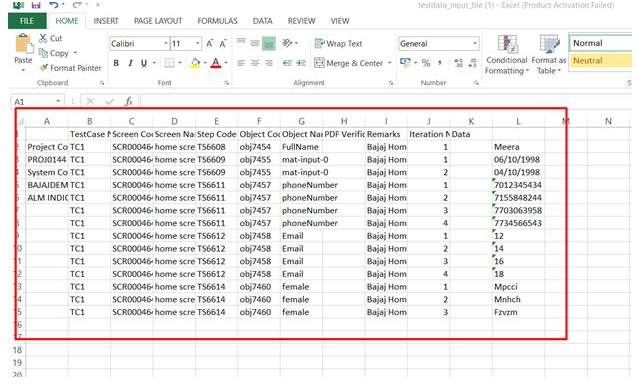Activate the Format Painter brush
Viewport: 637px width, 388px height.
(x=43, y=68)
